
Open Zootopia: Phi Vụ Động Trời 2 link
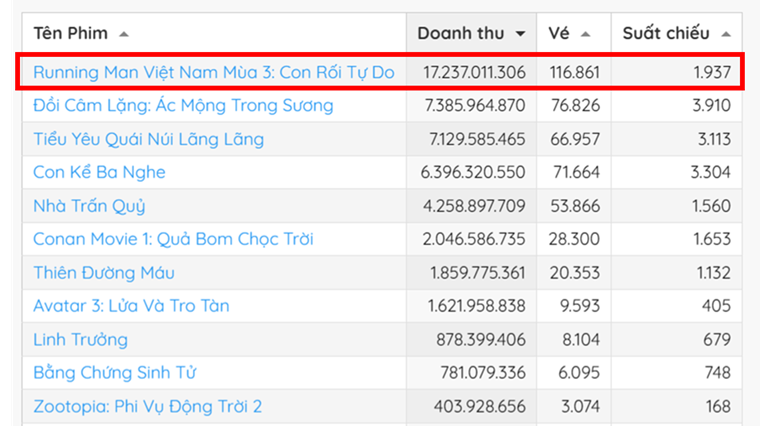147,407
